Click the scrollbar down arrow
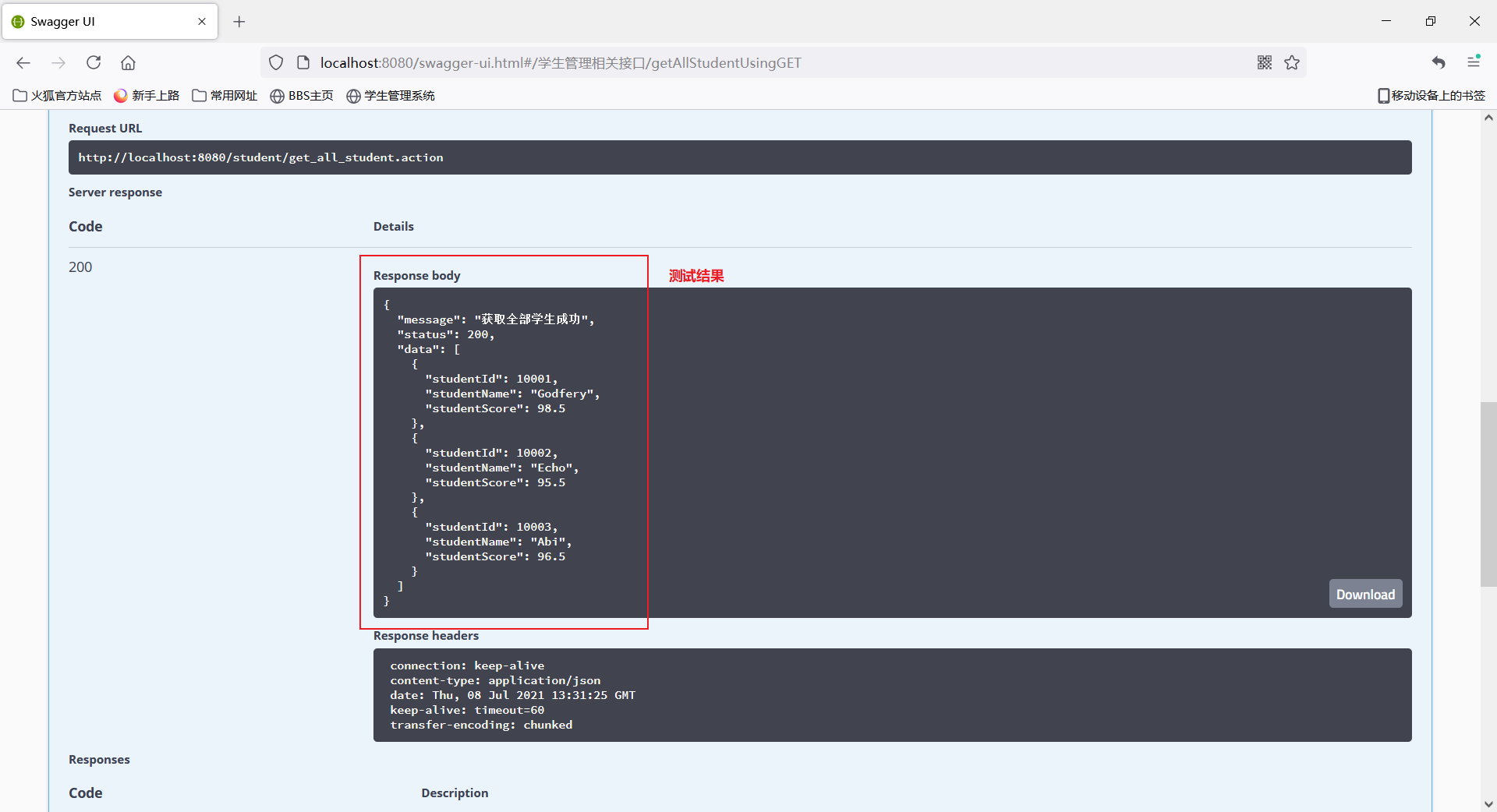The image size is (1497, 812). coord(1488,804)
